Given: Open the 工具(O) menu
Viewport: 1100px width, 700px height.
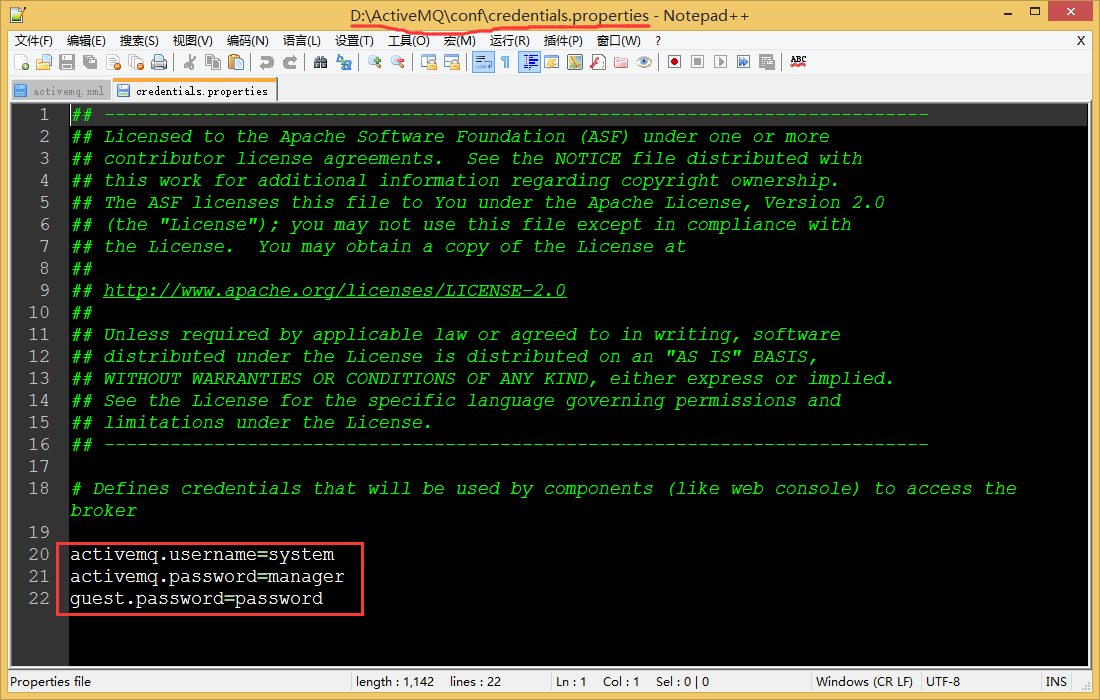Looking at the screenshot, I should [x=409, y=41].
